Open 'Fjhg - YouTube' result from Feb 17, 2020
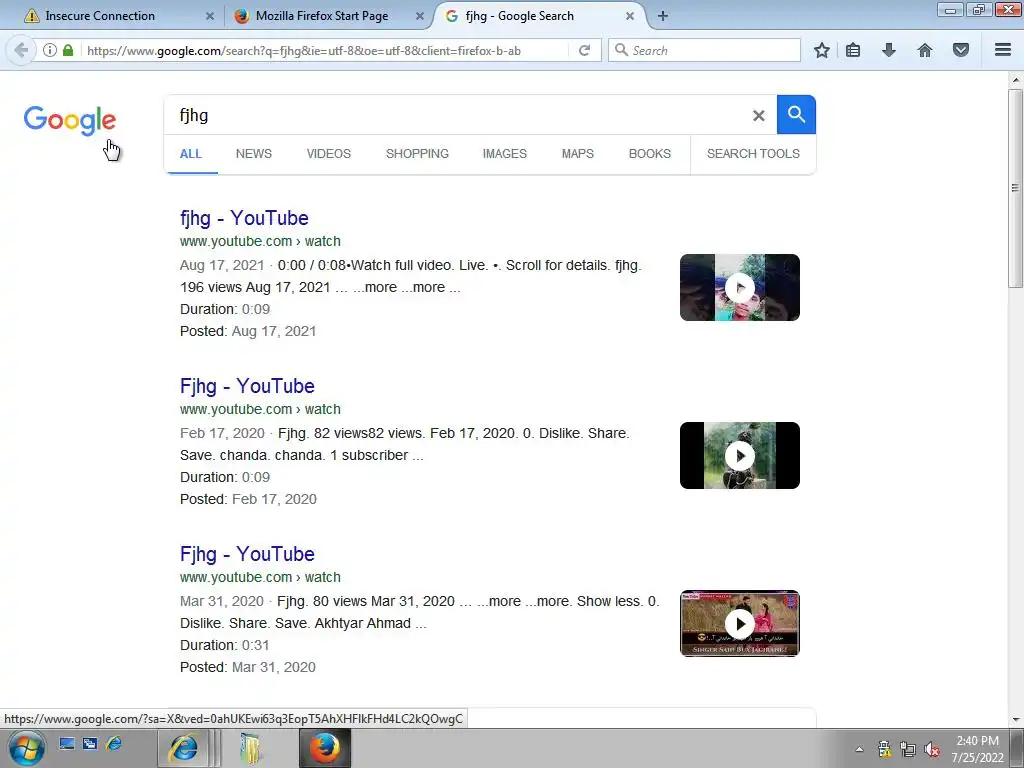Viewport: 1024px width, 768px height. (x=247, y=386)
